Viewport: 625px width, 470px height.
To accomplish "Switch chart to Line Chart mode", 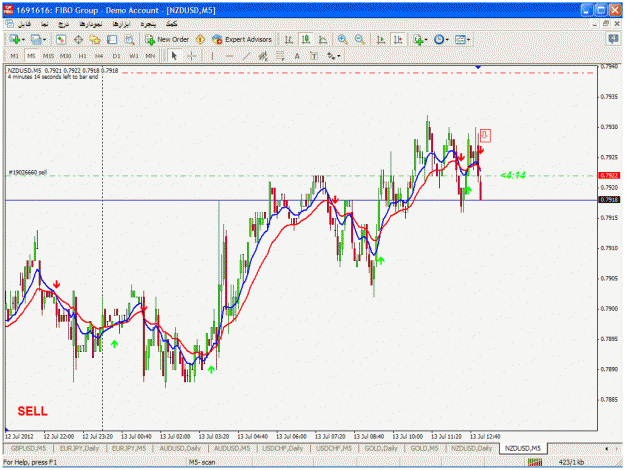I will tap(323, 39).
